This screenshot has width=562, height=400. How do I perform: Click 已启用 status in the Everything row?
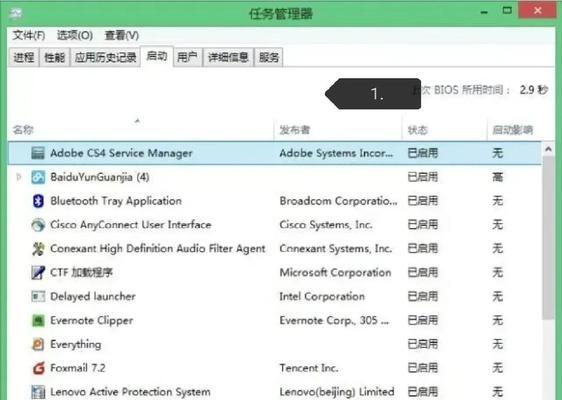[423, 344]
